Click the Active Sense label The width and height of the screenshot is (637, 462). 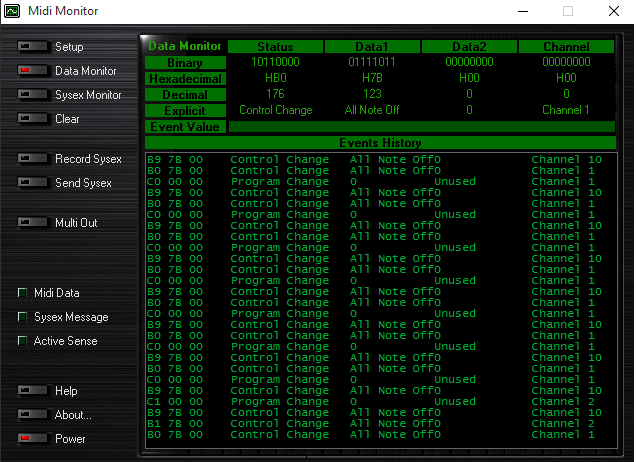tap(65, 341)
